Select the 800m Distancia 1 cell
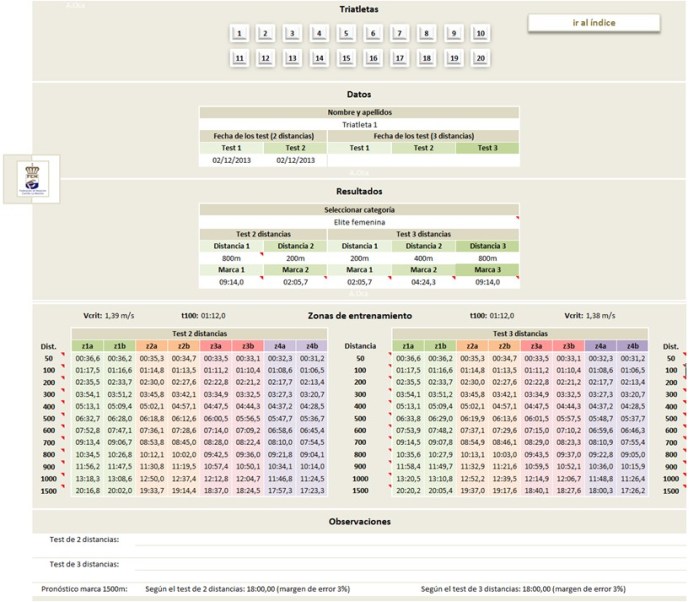Image resolution: width=699 pixels, height=602 pixels. pos(230,257)
